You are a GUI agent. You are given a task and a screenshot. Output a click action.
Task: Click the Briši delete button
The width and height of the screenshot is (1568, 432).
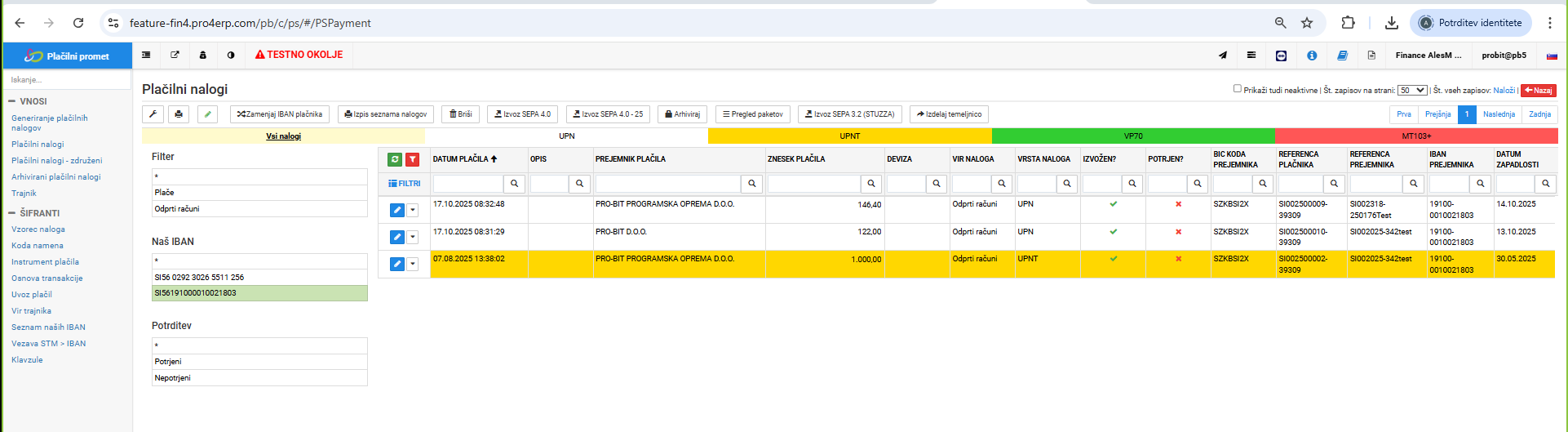[461, 114]
